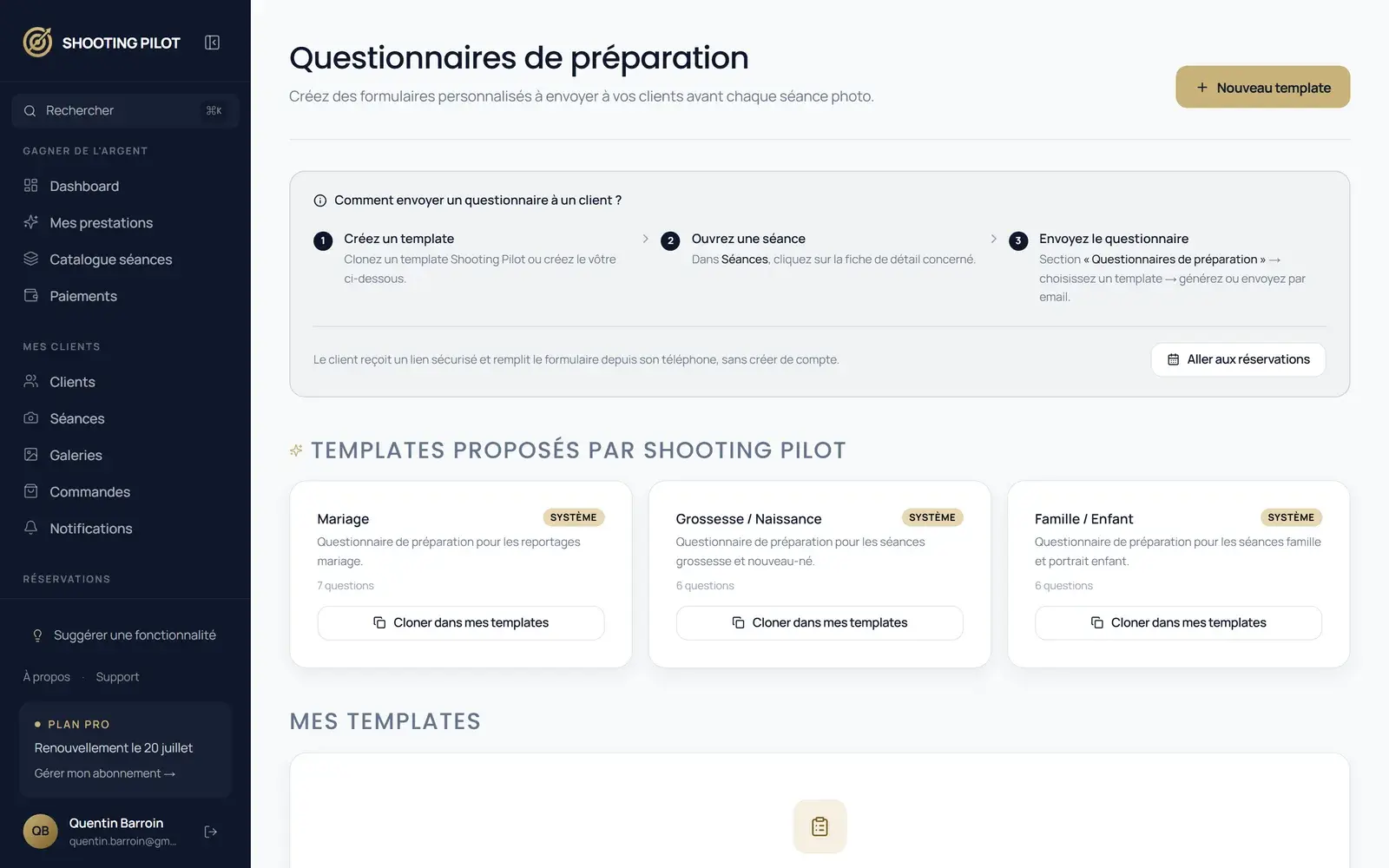This screenshot has width=1389, height=868.
Task: Click the Créez un template step title
Action: 398,239
